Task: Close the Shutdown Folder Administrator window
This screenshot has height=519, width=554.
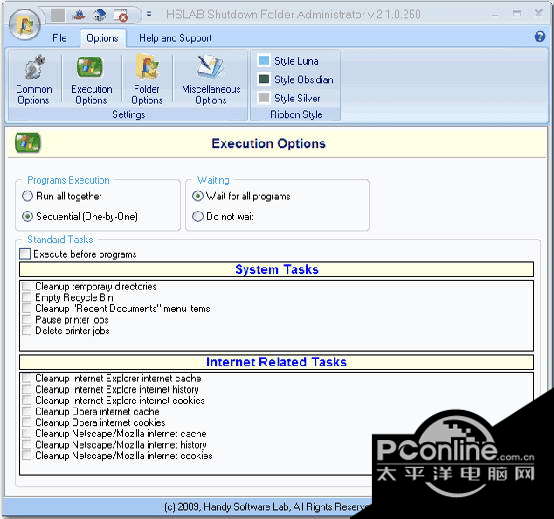Action: pos(538,13)
